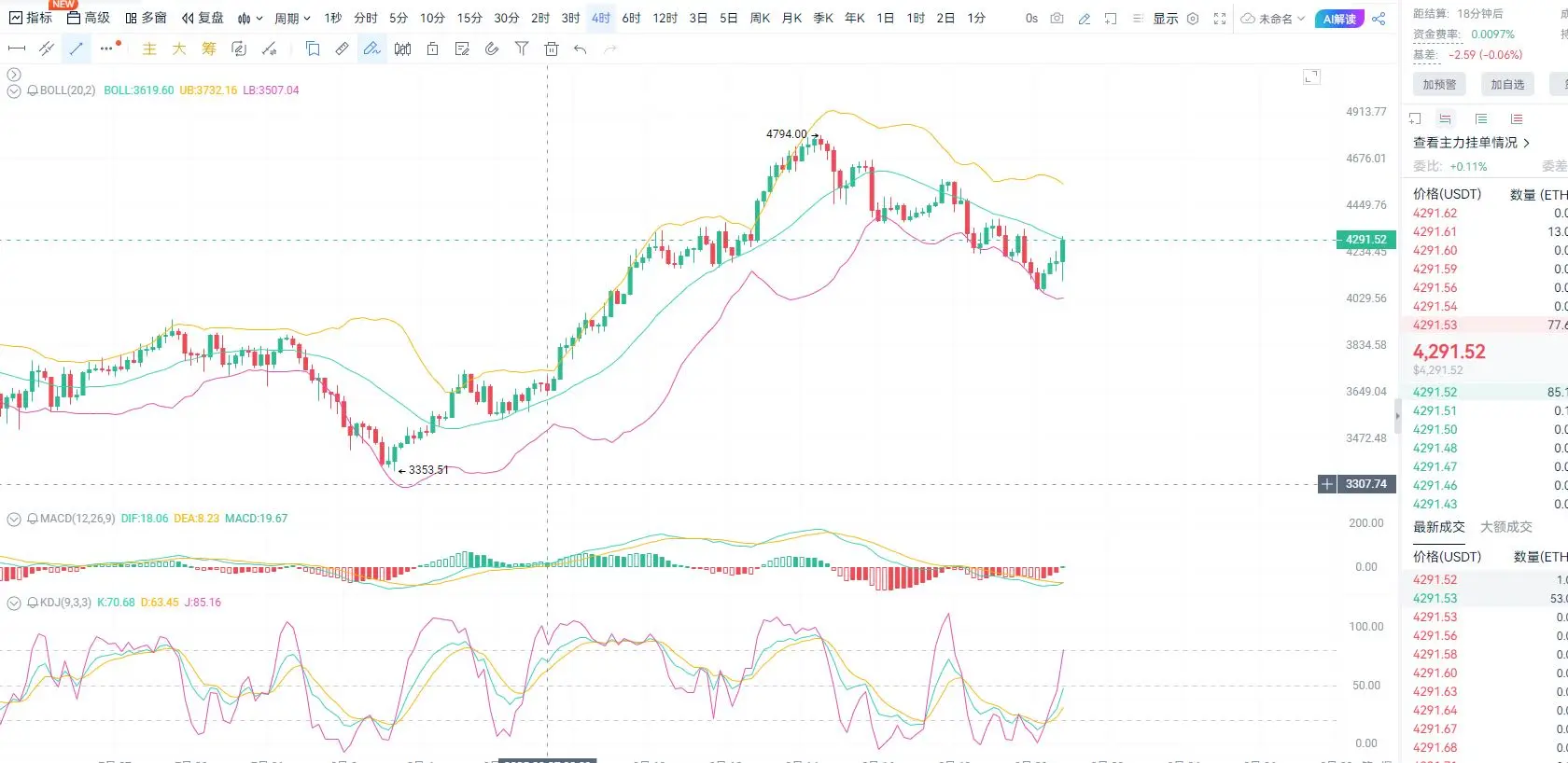The image size is (1568, 763).
Task: Click the candlestick pattern tool icon
Action: point(402,49)
